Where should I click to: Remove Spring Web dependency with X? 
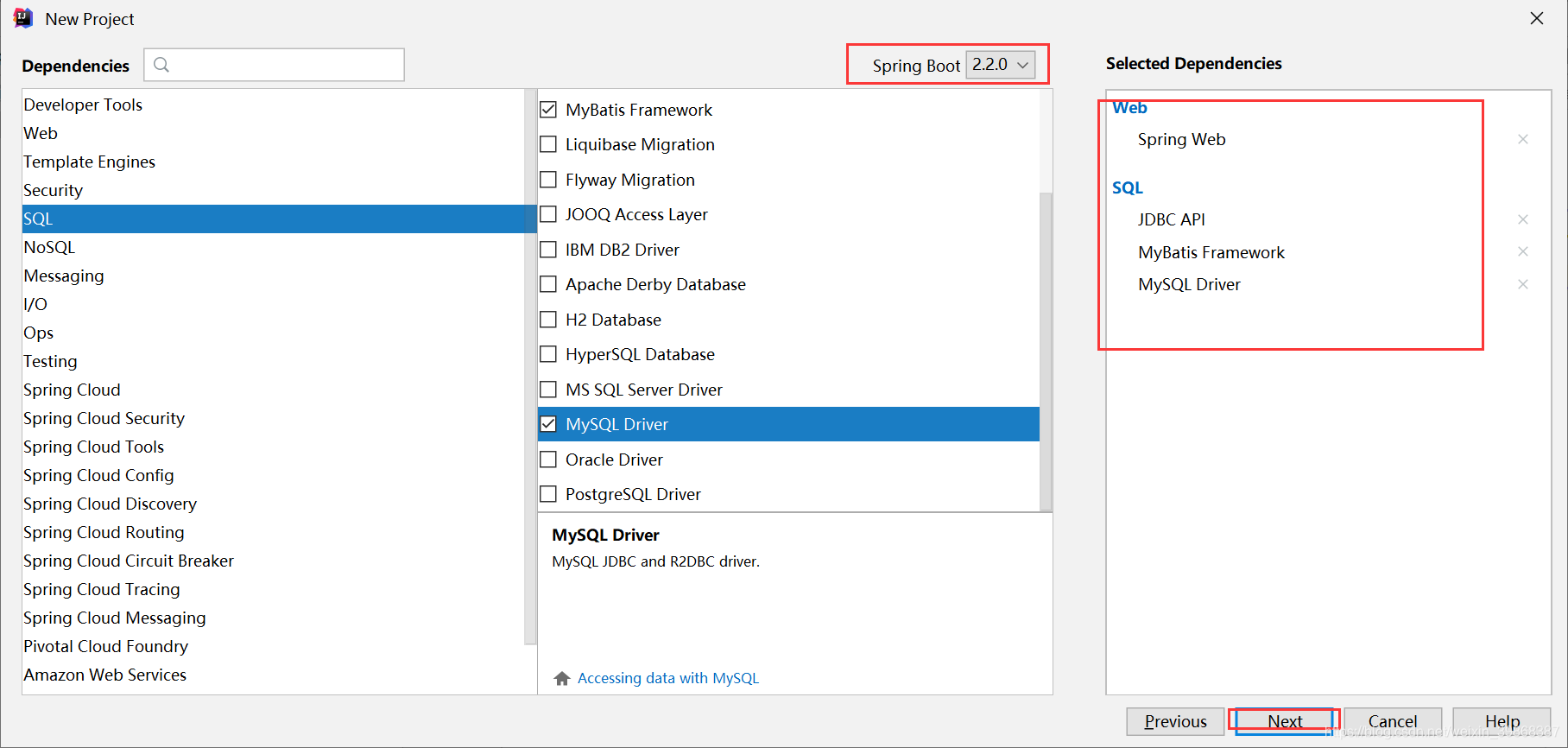point(1523,139)
